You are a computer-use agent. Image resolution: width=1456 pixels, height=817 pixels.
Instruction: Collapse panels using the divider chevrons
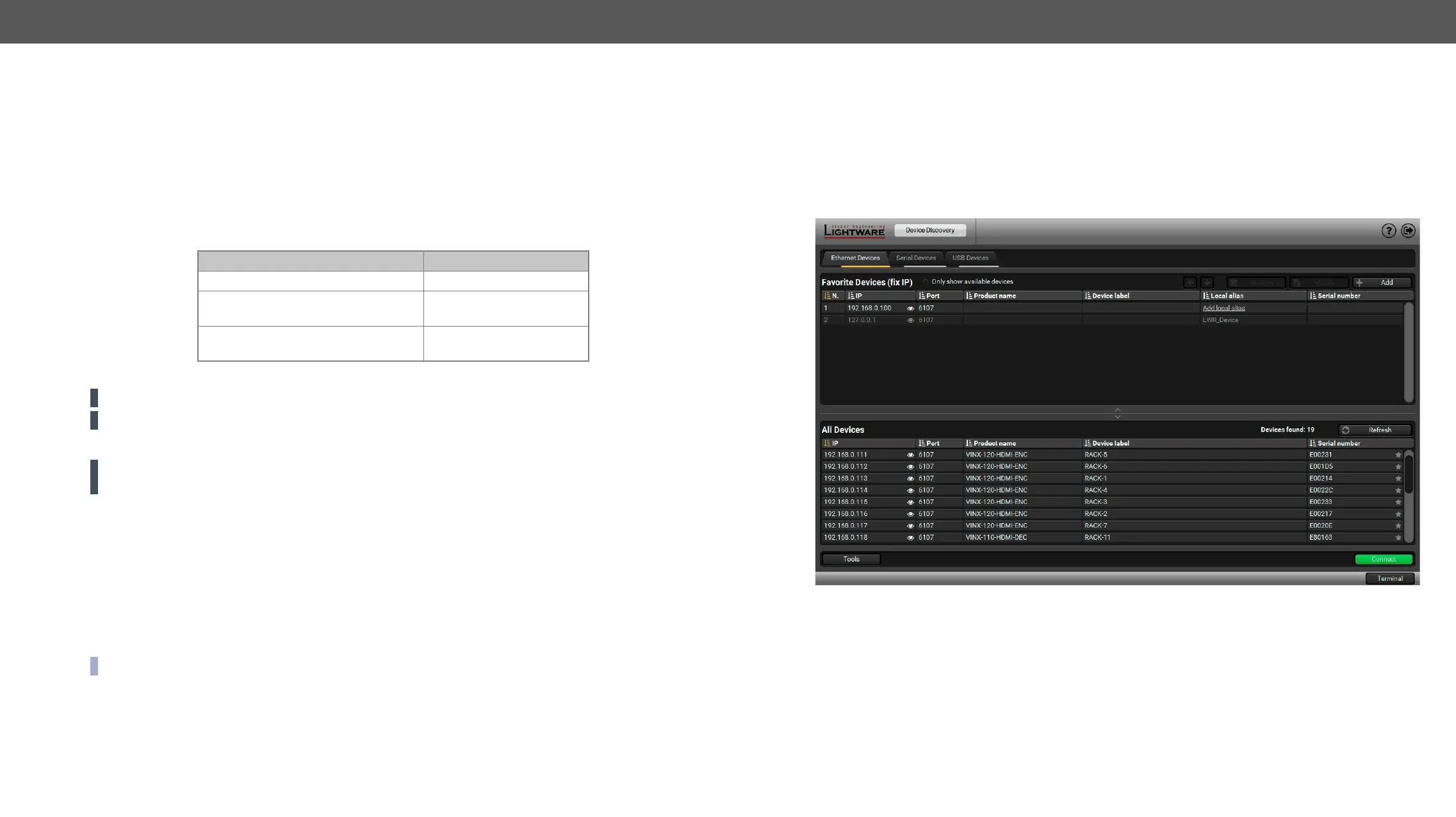coord(1117,413)
